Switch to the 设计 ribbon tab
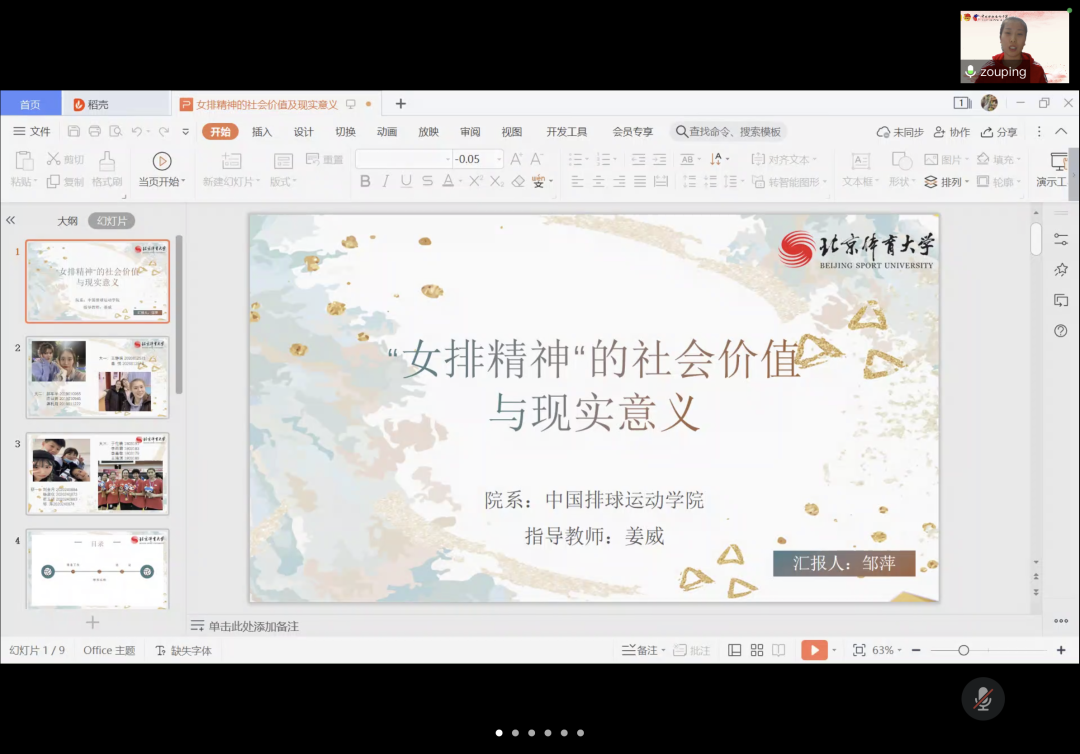1080x754 pixels. tap(303, 132)
